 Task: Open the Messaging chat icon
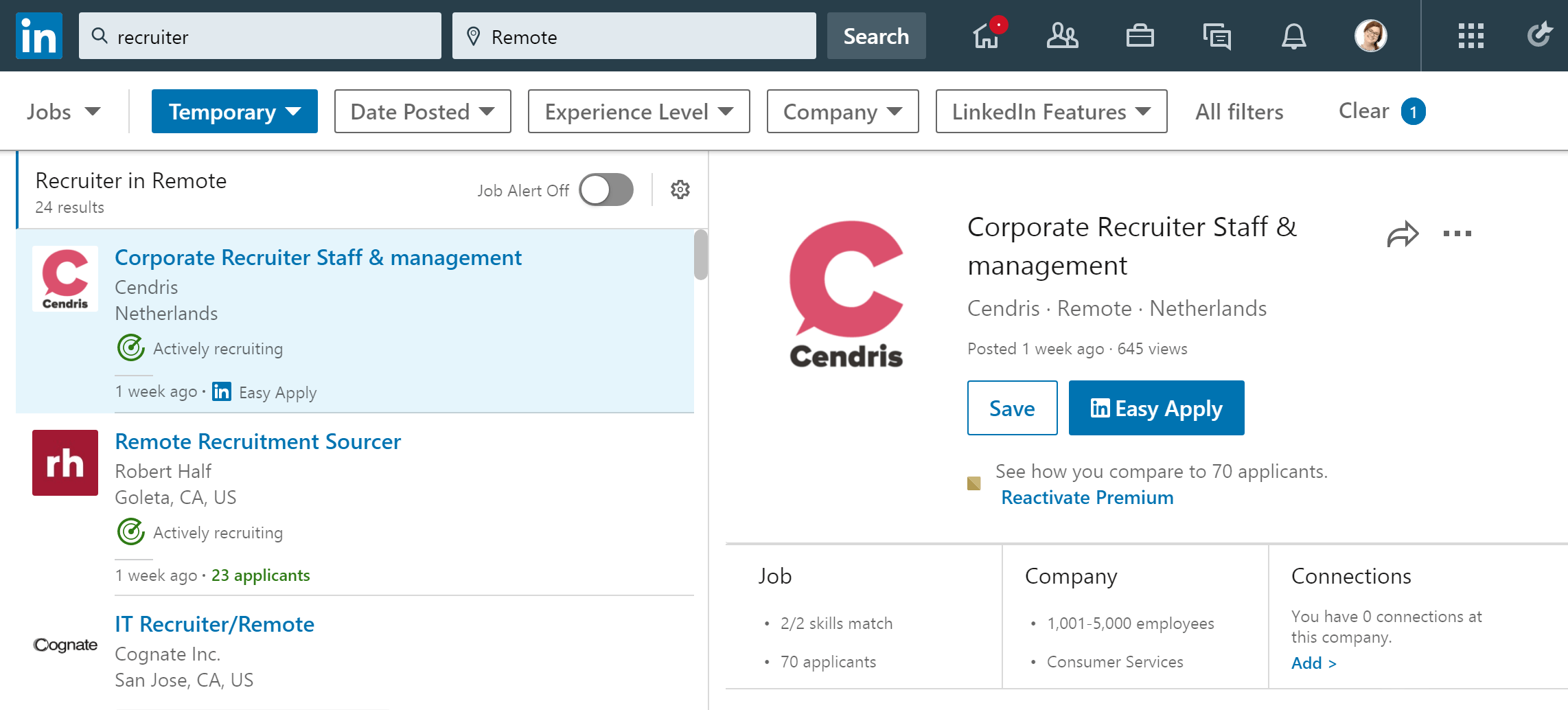(x=1217, y=36)
